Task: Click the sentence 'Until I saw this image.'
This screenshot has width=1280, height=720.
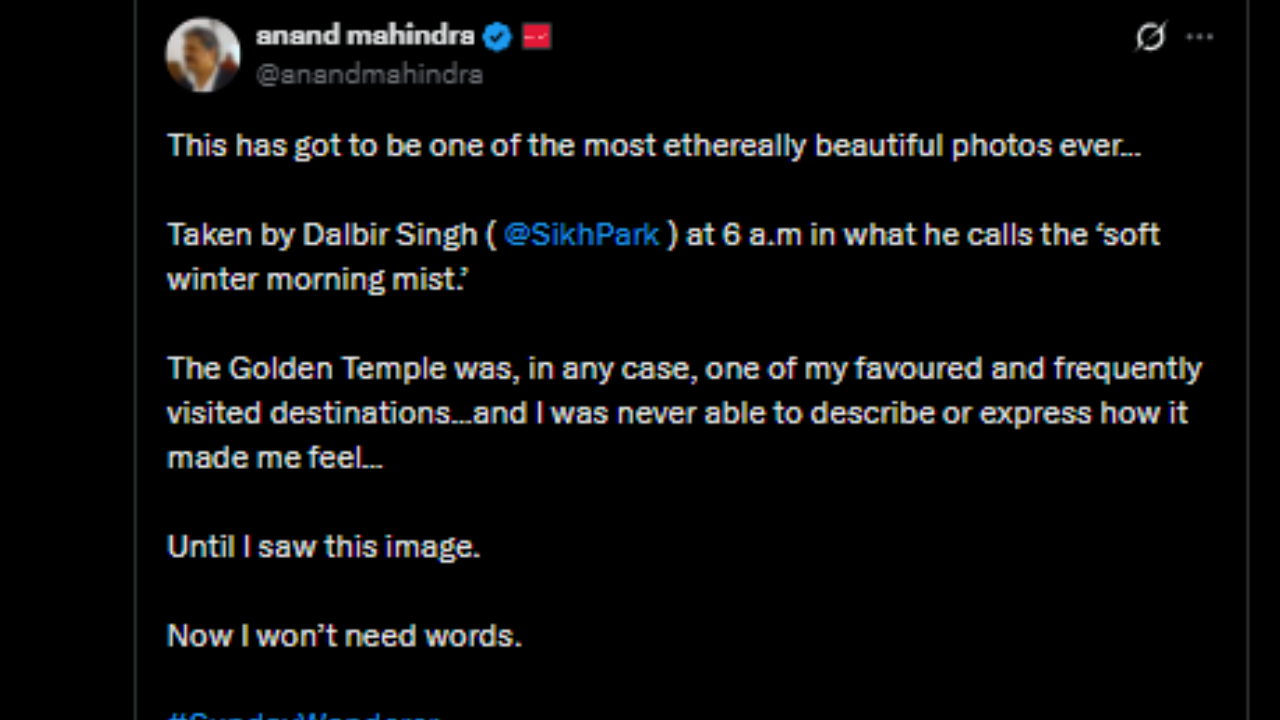Action: tap(323, 547)
